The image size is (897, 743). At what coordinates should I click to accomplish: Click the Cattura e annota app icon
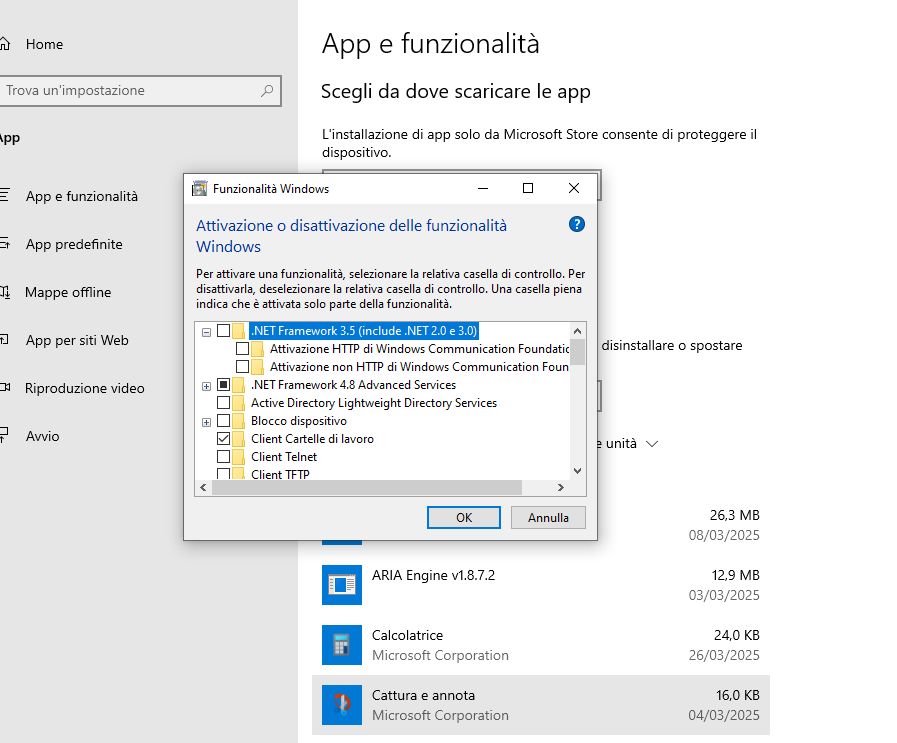(x=342, y=705)
